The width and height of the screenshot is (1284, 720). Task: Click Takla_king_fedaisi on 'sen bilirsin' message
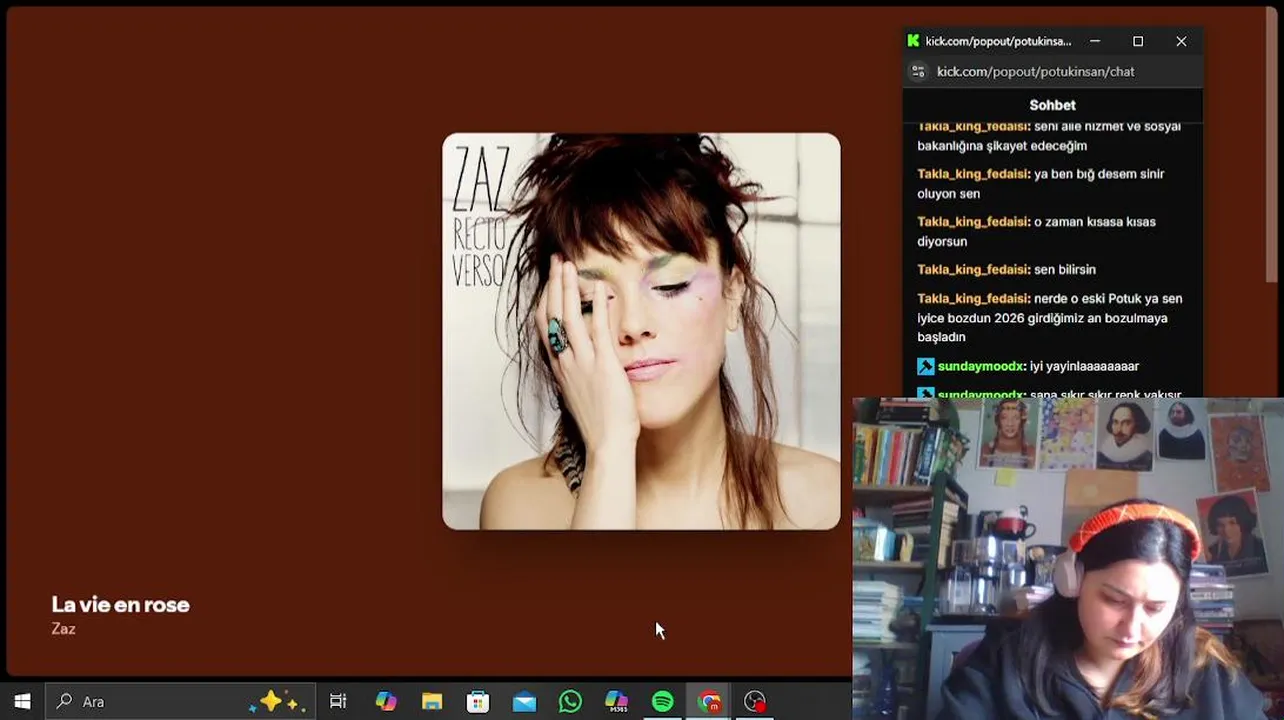[x=973, y=269]
